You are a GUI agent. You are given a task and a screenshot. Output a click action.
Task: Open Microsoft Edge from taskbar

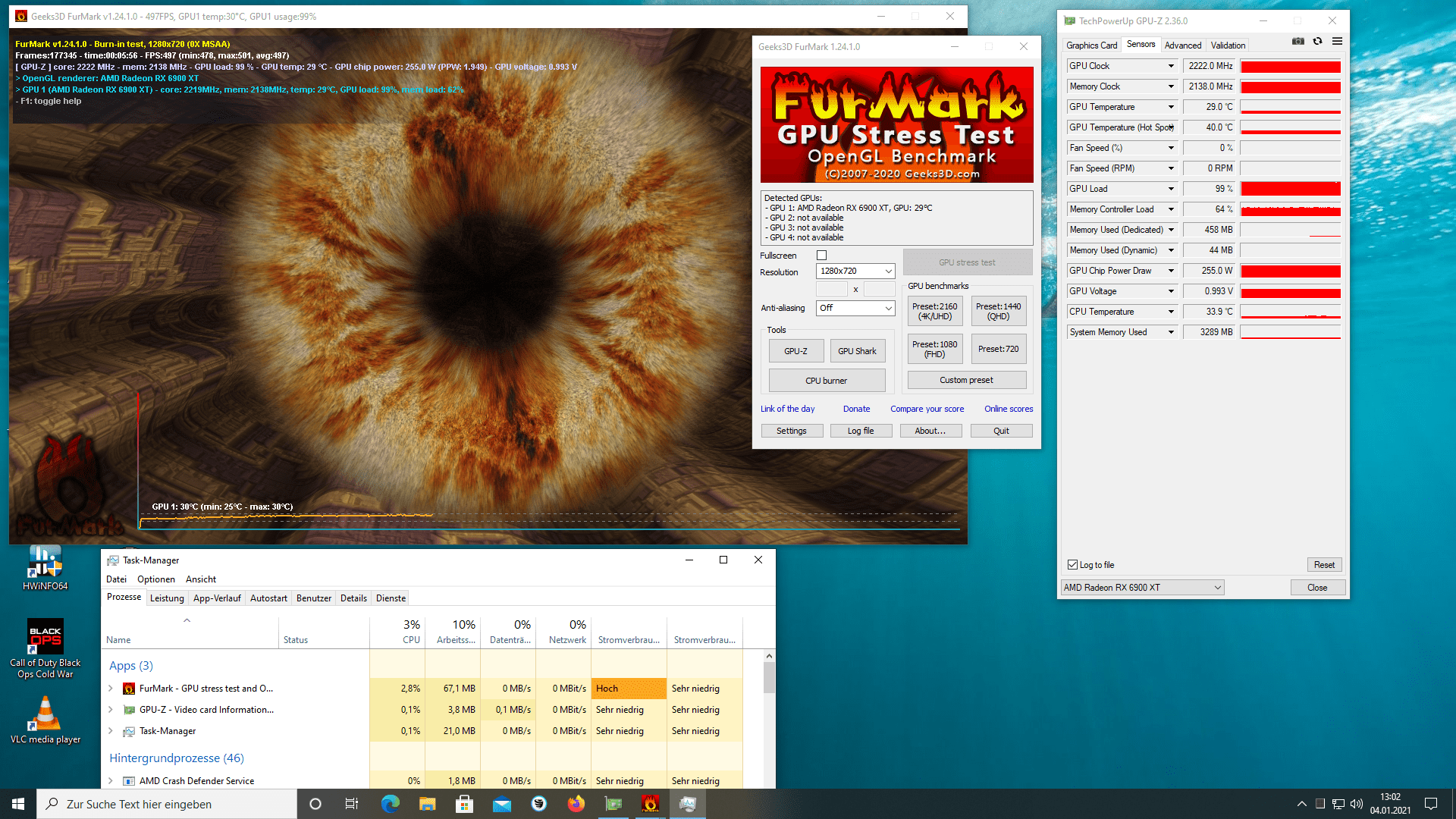390,804
